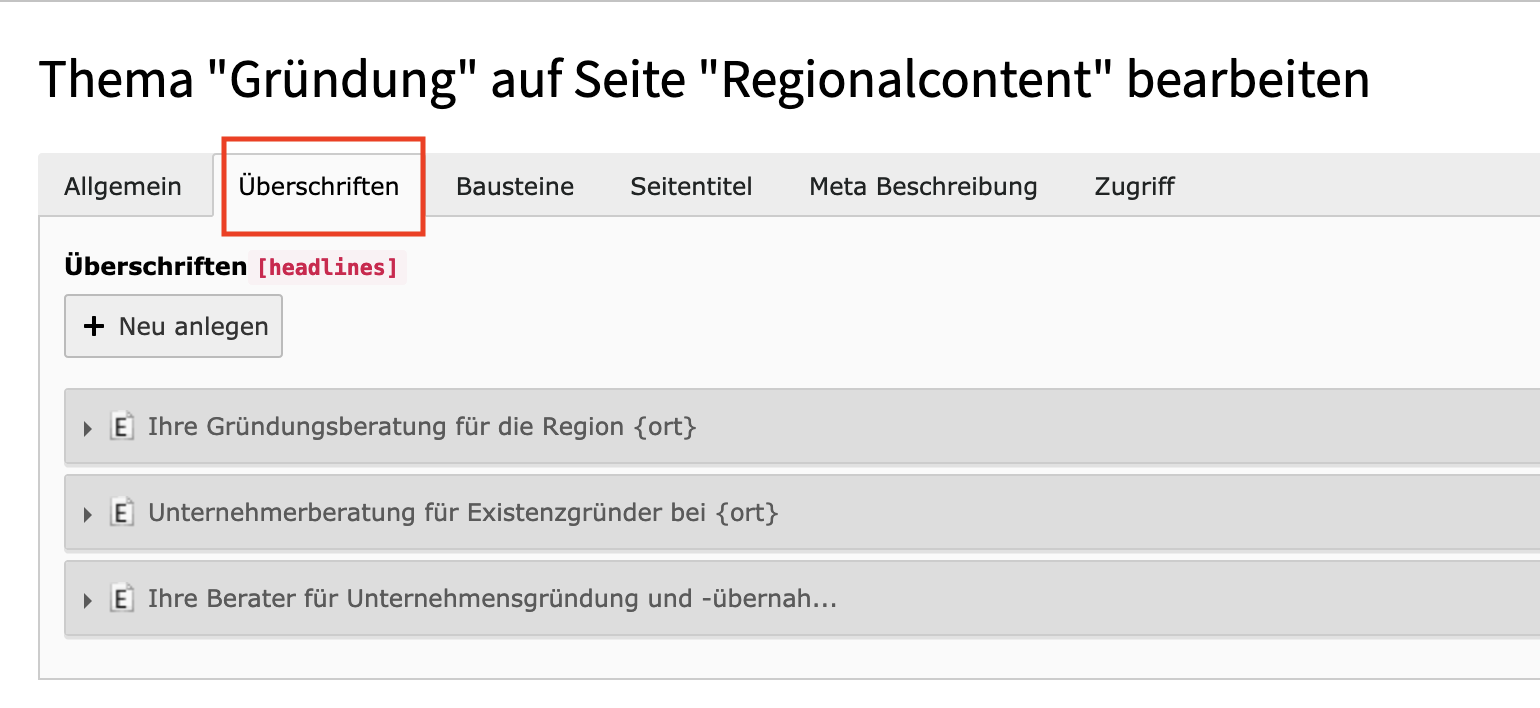The width and height of the screenshot is (1540, 708).
Task: Switch to the Allgemein tab
Action: click(x=123, y=187)
